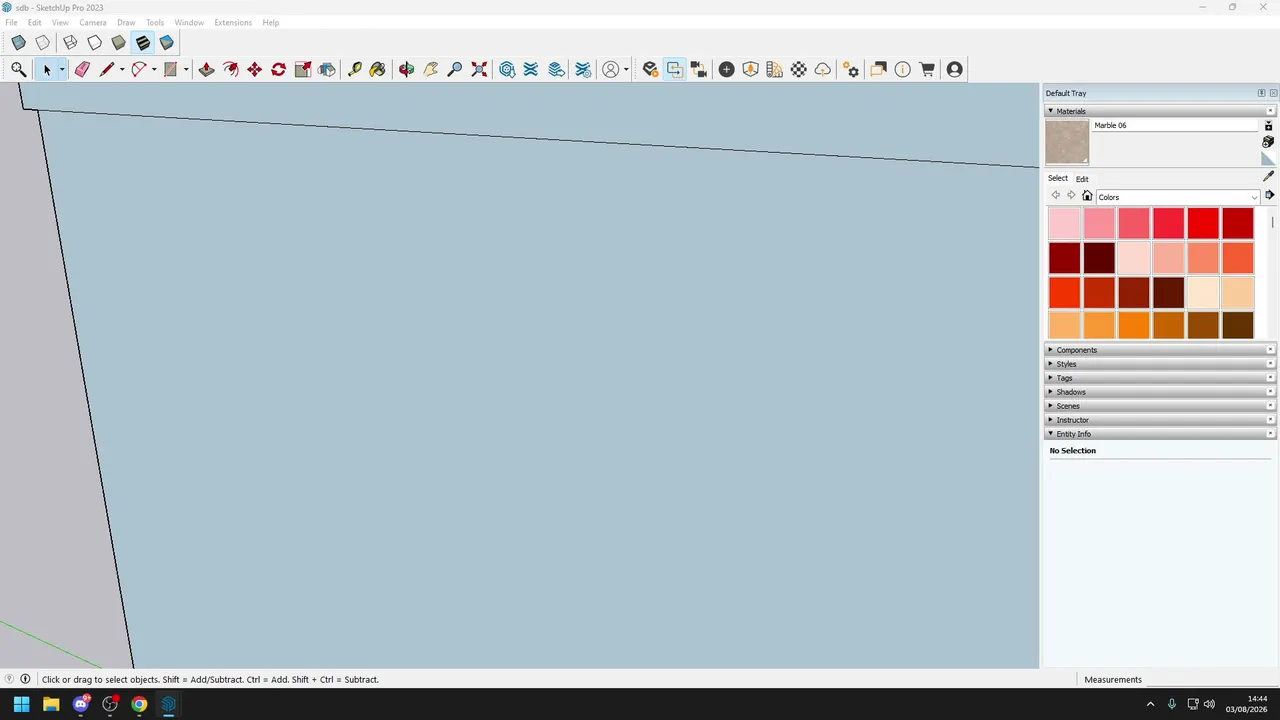Select the Tape Measure tool
Screen dimensions: 1280x720
pos(354,69)
